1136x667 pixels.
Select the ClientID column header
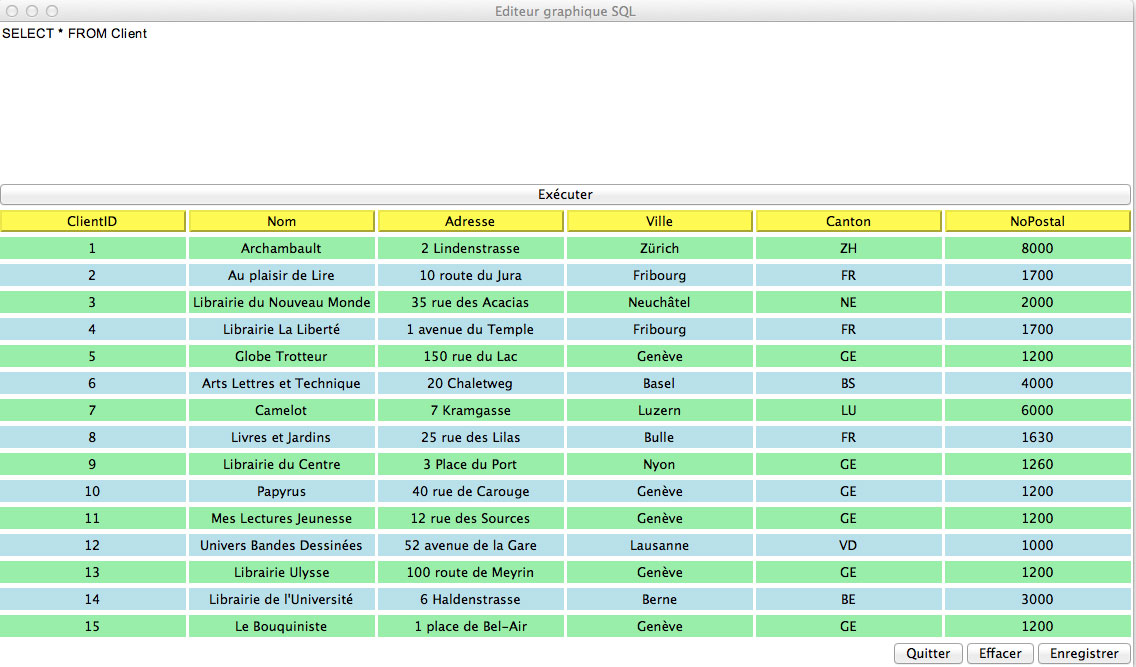tap(93, 221)
